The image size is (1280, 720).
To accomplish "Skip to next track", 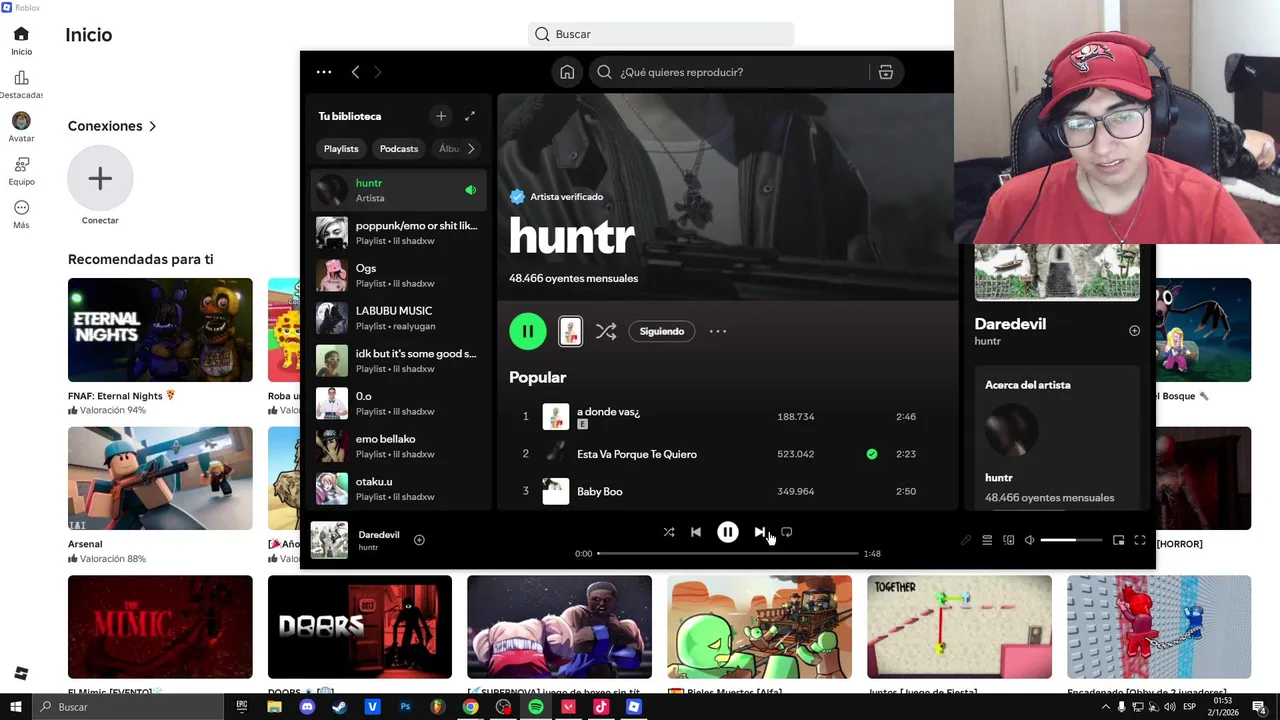I will [760, 532].
